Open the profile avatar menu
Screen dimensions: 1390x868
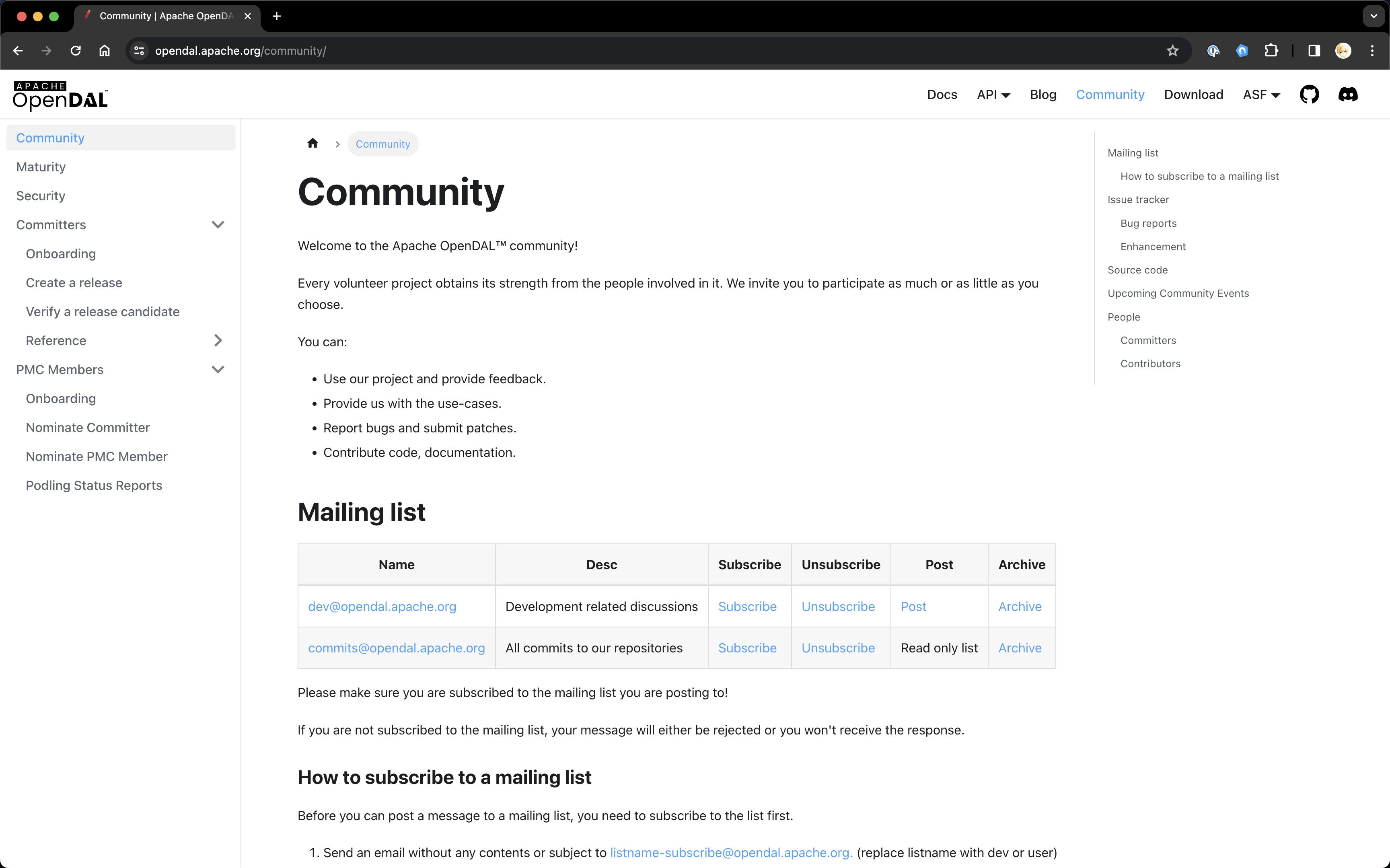[x=1343, y=51]
